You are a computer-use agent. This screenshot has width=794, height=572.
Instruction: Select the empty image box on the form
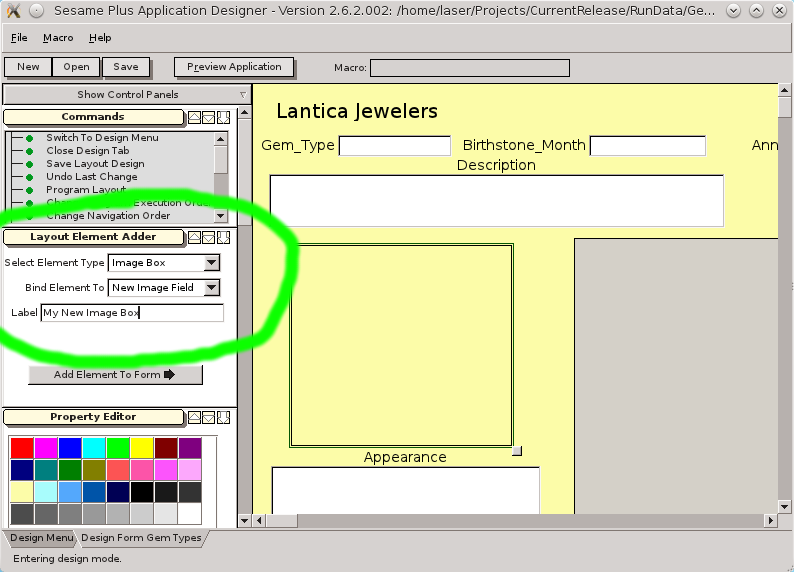[x=402, y=345]
